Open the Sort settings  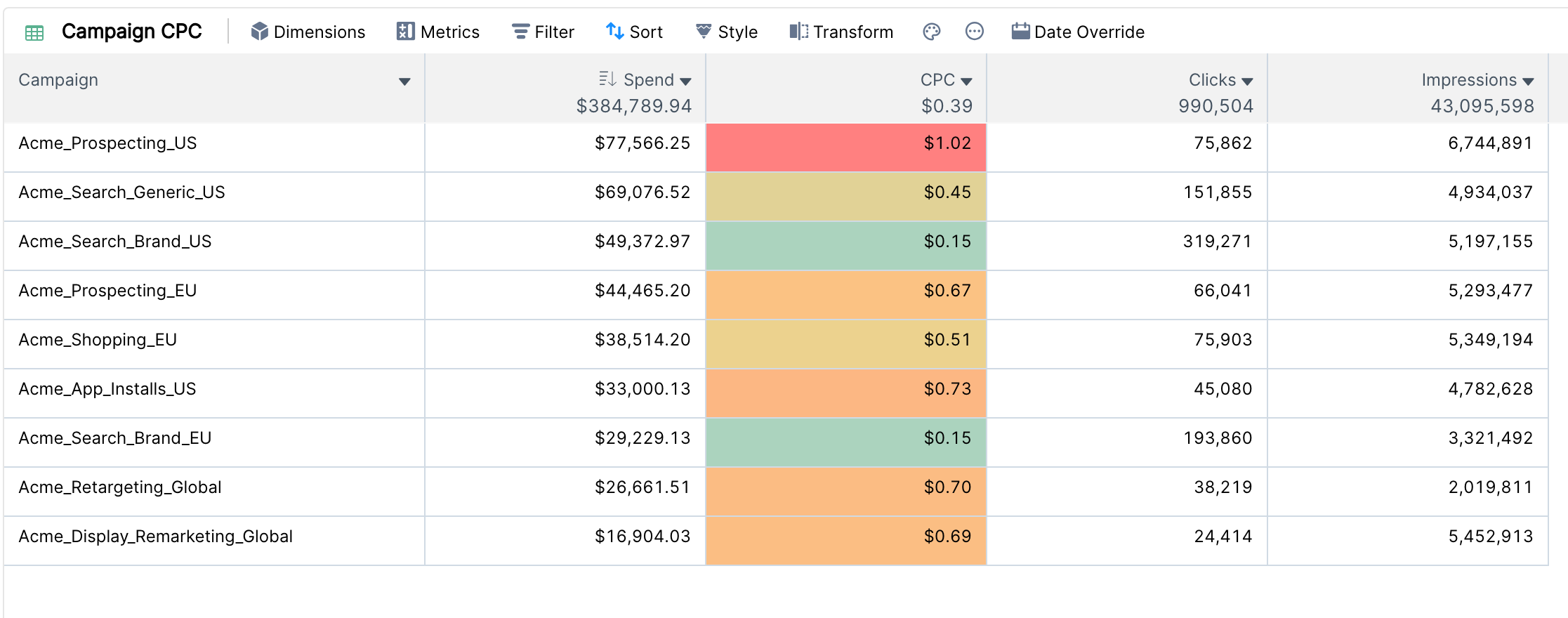[634, 32]
